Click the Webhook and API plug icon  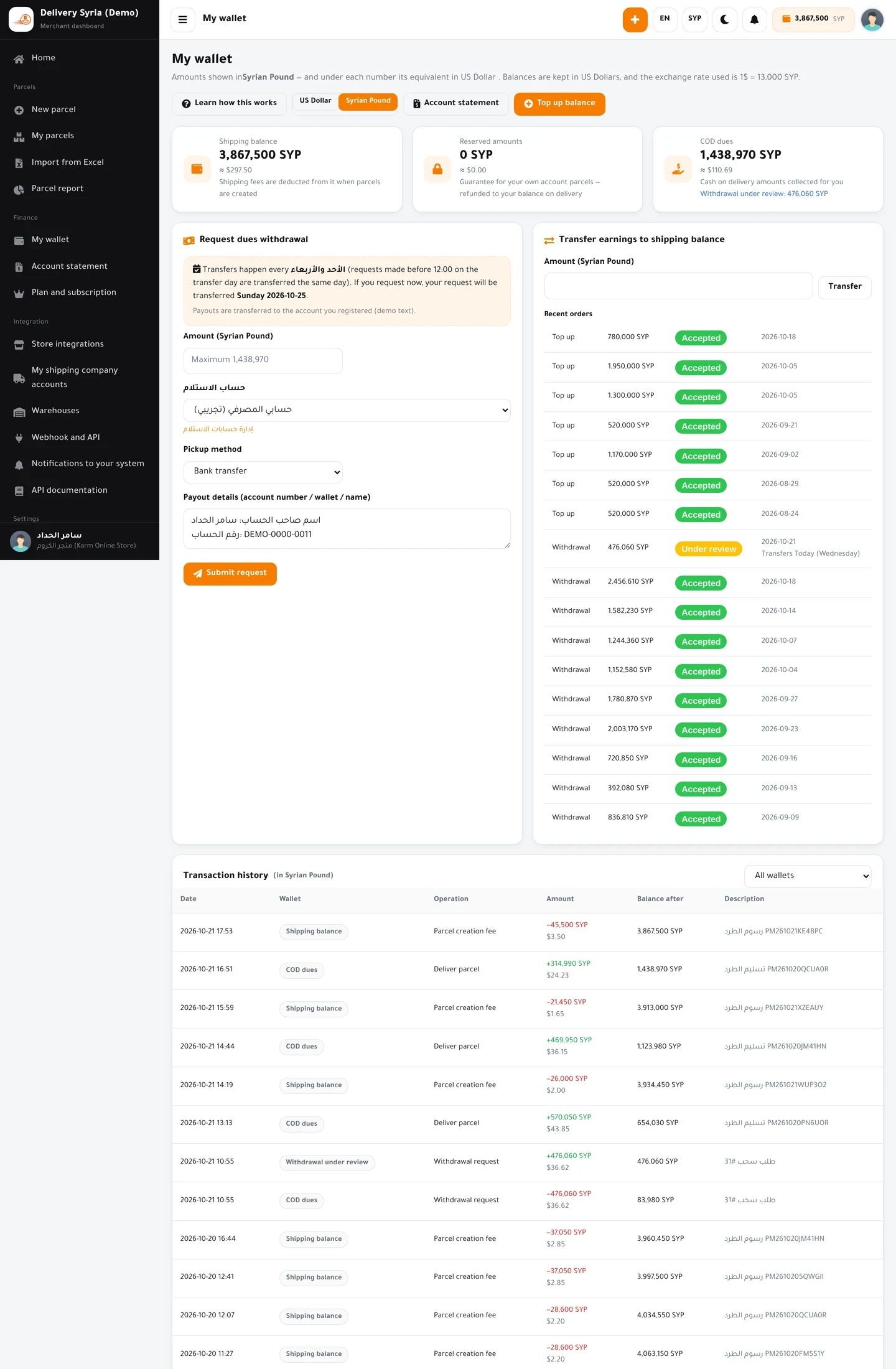point(19,438)
